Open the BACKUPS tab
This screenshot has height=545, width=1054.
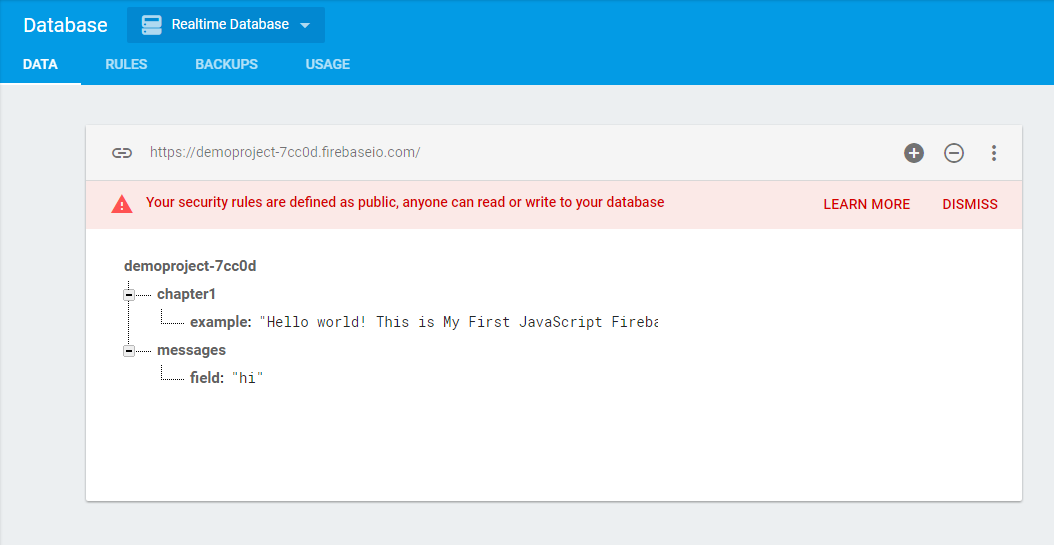(227, 65)
